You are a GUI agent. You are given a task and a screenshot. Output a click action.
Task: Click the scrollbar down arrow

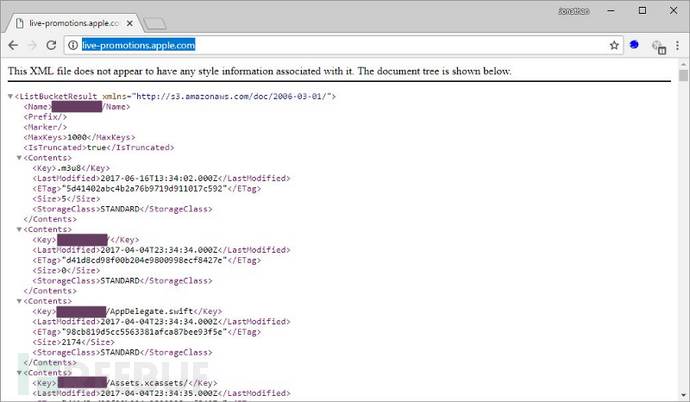pyautogui.click(x=683, y=395)
